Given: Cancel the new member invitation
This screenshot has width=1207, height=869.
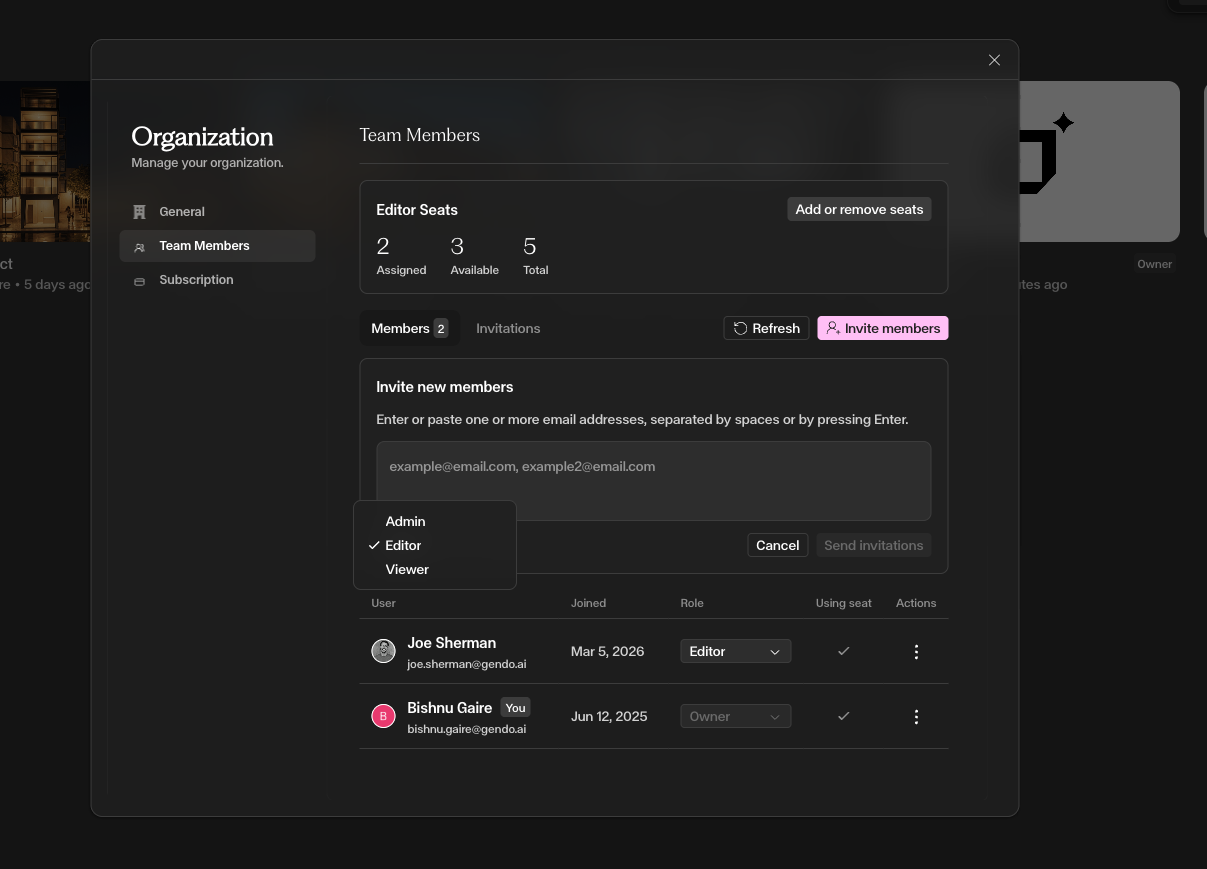Looking at the screenshot, I should click(x=777, y=546).
